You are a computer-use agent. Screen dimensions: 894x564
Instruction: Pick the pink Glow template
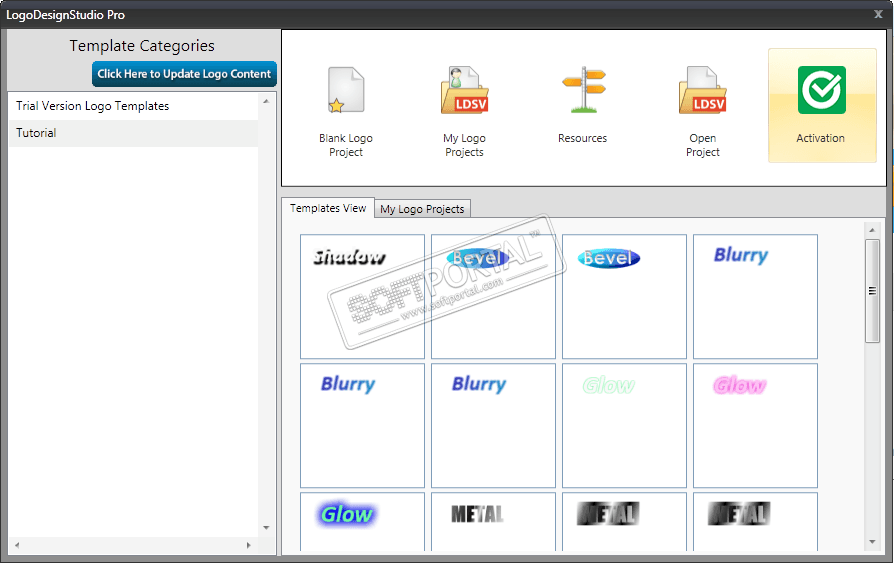click(x=755, y=425)
